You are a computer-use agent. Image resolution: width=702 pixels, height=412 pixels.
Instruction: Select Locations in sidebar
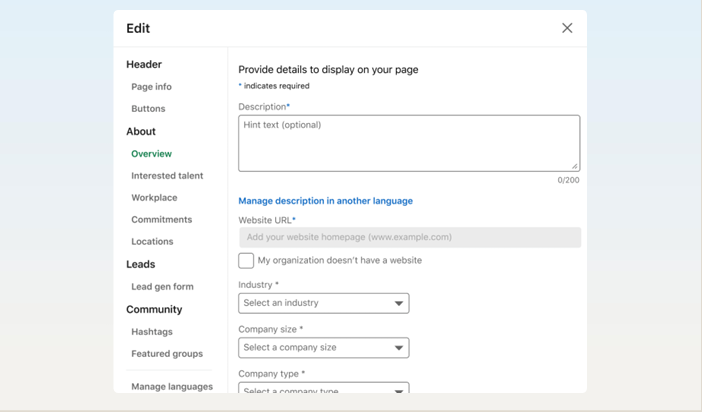coord(152,242)
